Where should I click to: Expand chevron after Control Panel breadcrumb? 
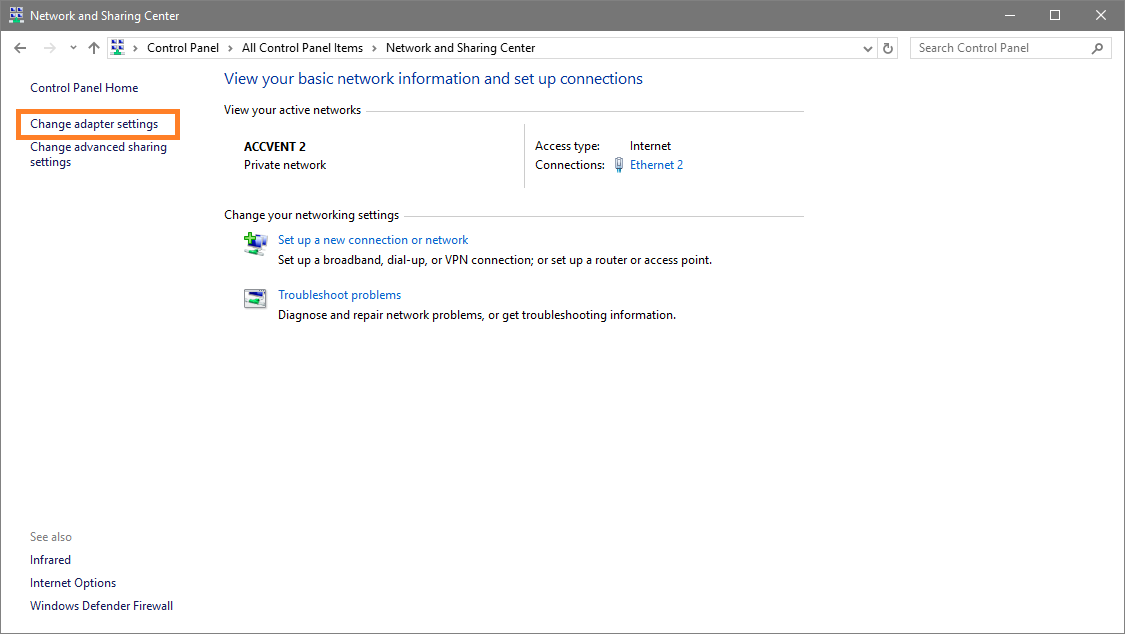230,48
